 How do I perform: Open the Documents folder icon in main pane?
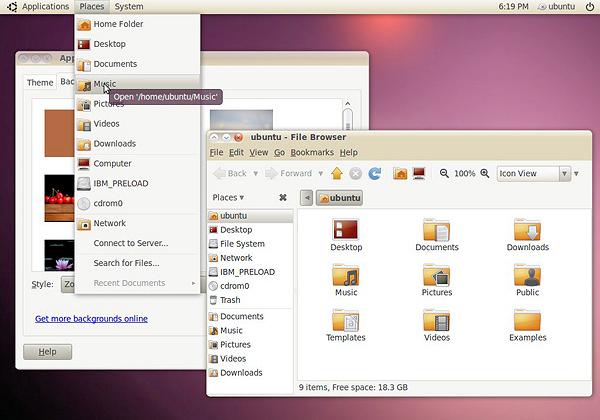point(436,230)
